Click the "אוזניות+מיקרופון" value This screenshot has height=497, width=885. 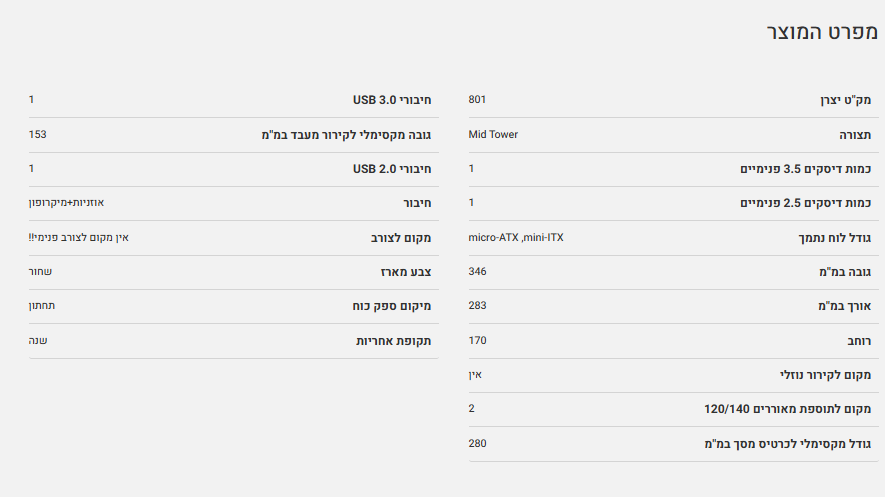66,203
